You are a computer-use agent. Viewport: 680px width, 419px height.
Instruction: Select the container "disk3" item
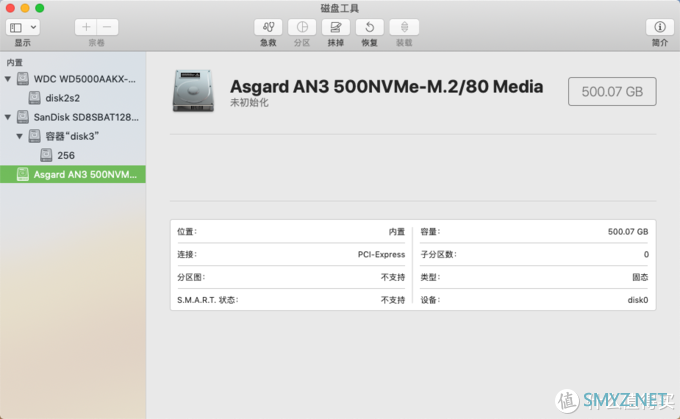click(73, 136)
